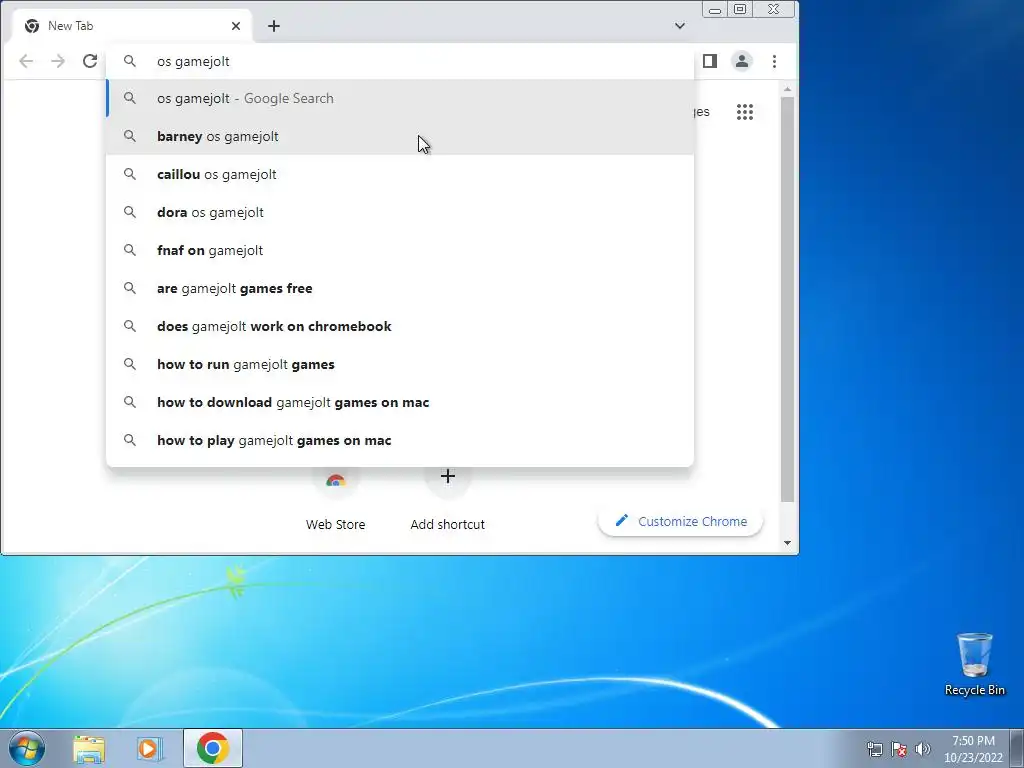Open the profile avatar icon

pyautogui.click(x=742, y=61)
